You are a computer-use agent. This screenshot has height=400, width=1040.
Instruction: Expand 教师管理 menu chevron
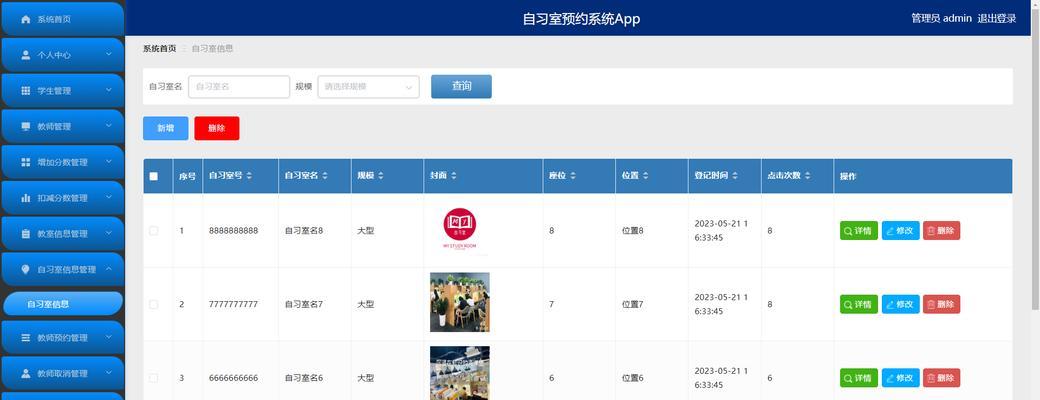coord(109,126)
